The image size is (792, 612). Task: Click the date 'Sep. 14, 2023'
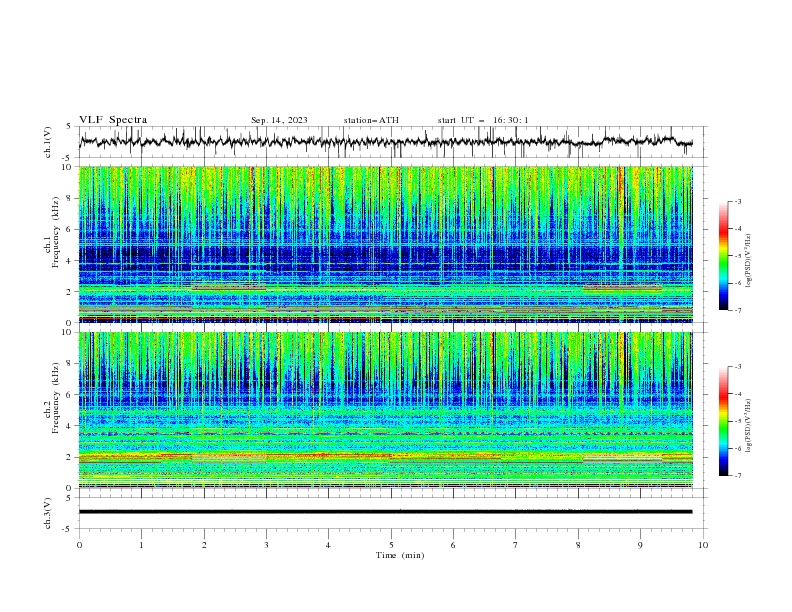[x=279, y=120]
